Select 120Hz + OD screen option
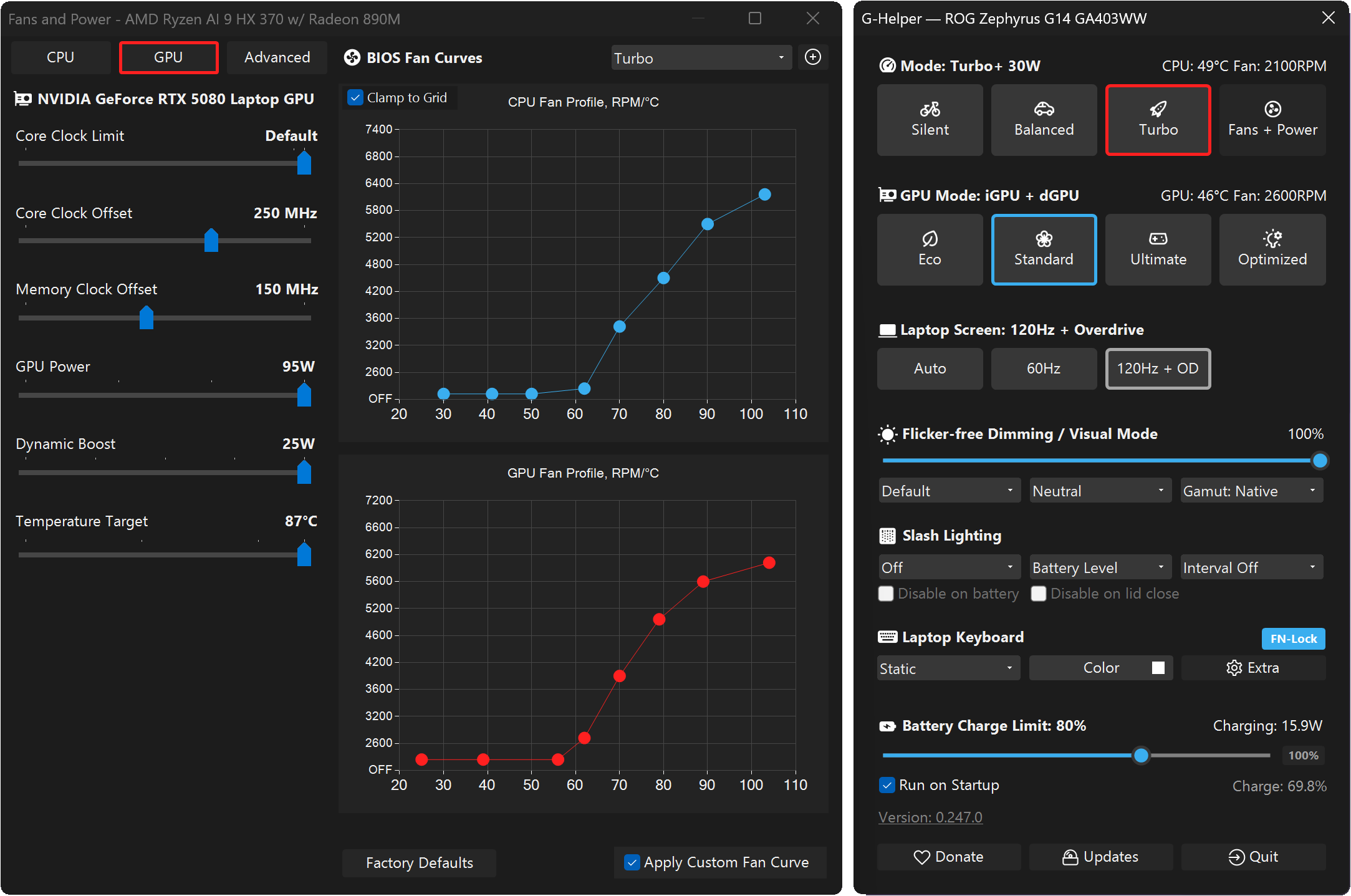The width and height of the screenshot is (1351, 896). tap(1158, 369)
